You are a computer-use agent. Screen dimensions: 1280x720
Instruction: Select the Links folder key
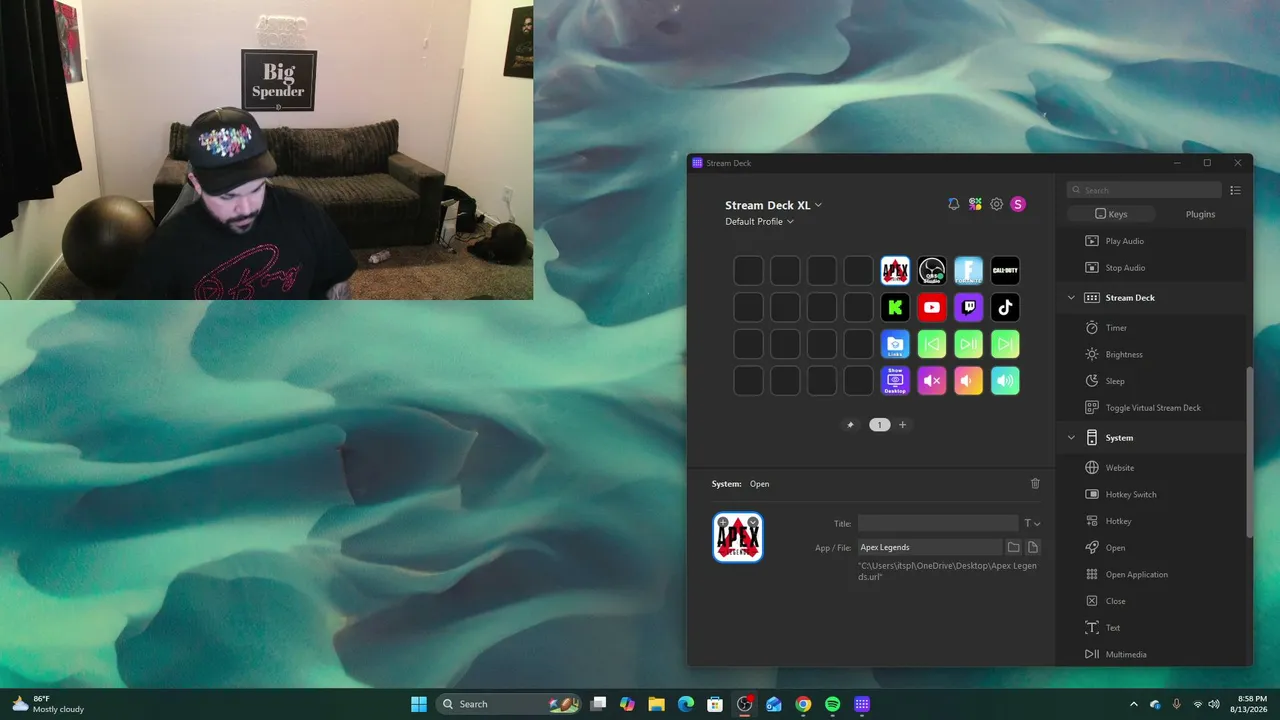pyautogui.click(x=895, y=344)
